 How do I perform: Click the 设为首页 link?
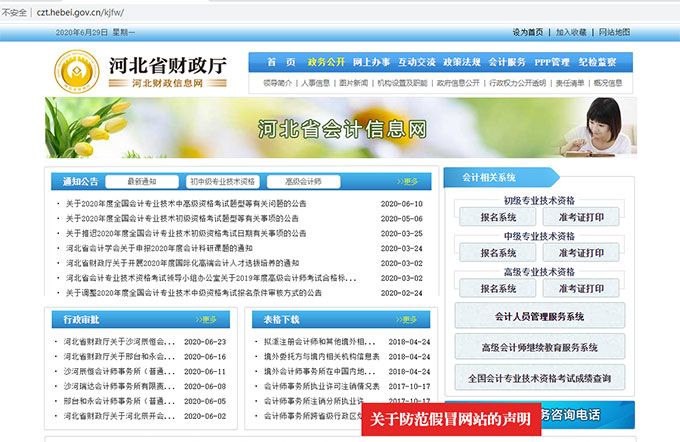[527, 32]
